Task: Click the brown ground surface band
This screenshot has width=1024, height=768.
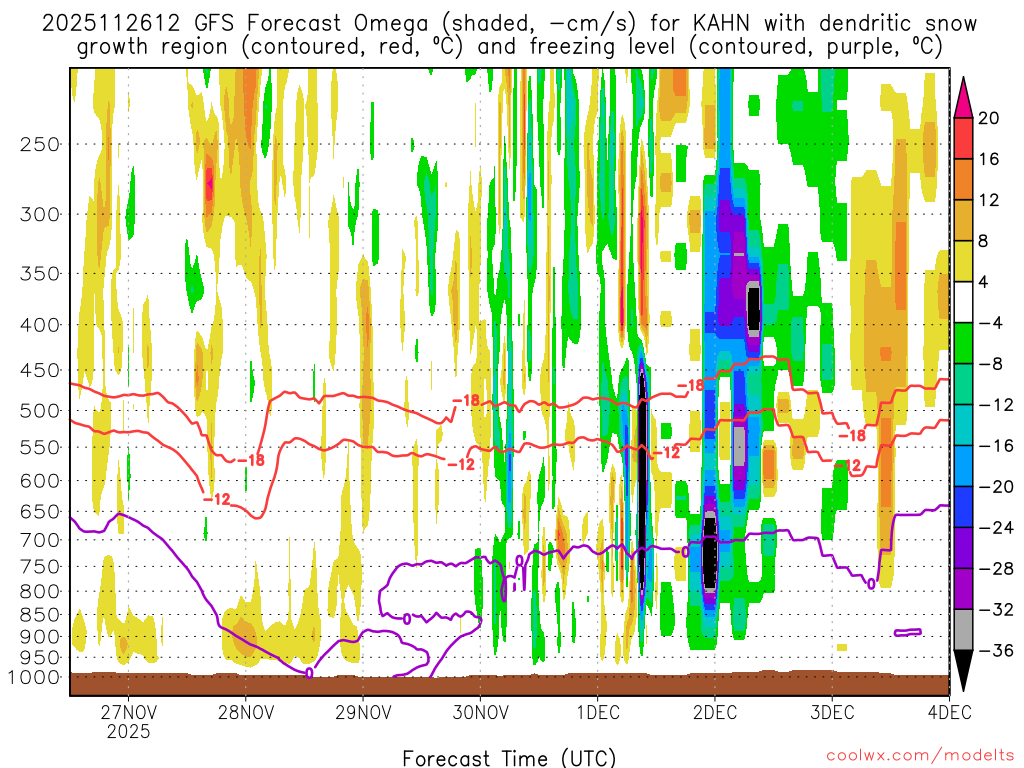Action: click(x=509, y=684)
